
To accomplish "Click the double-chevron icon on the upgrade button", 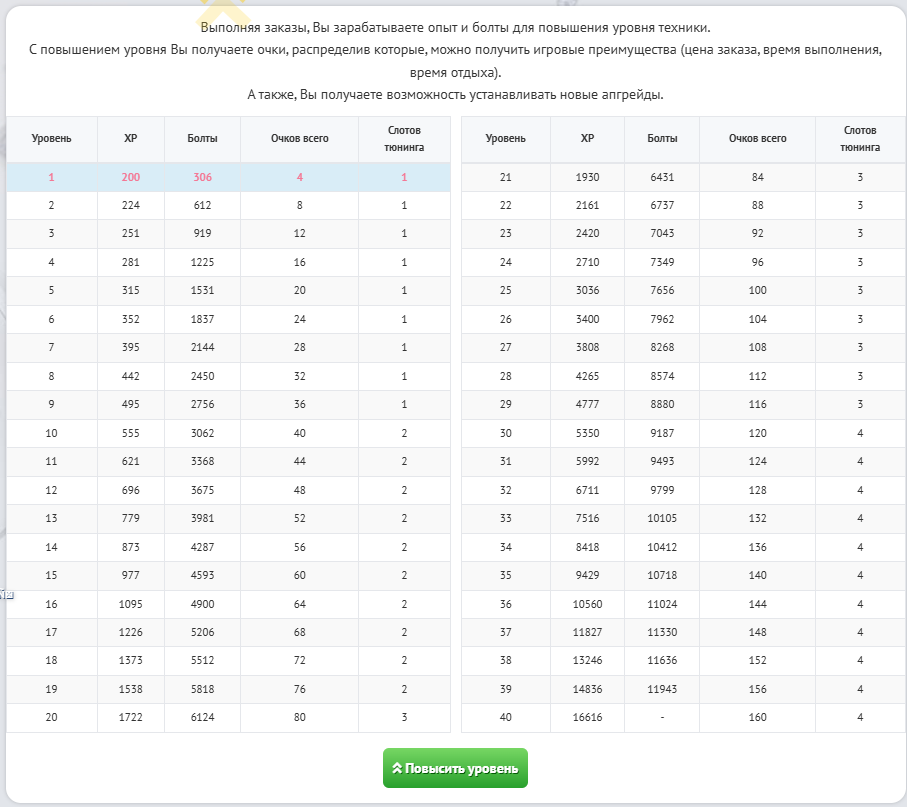I will (396, 768).
